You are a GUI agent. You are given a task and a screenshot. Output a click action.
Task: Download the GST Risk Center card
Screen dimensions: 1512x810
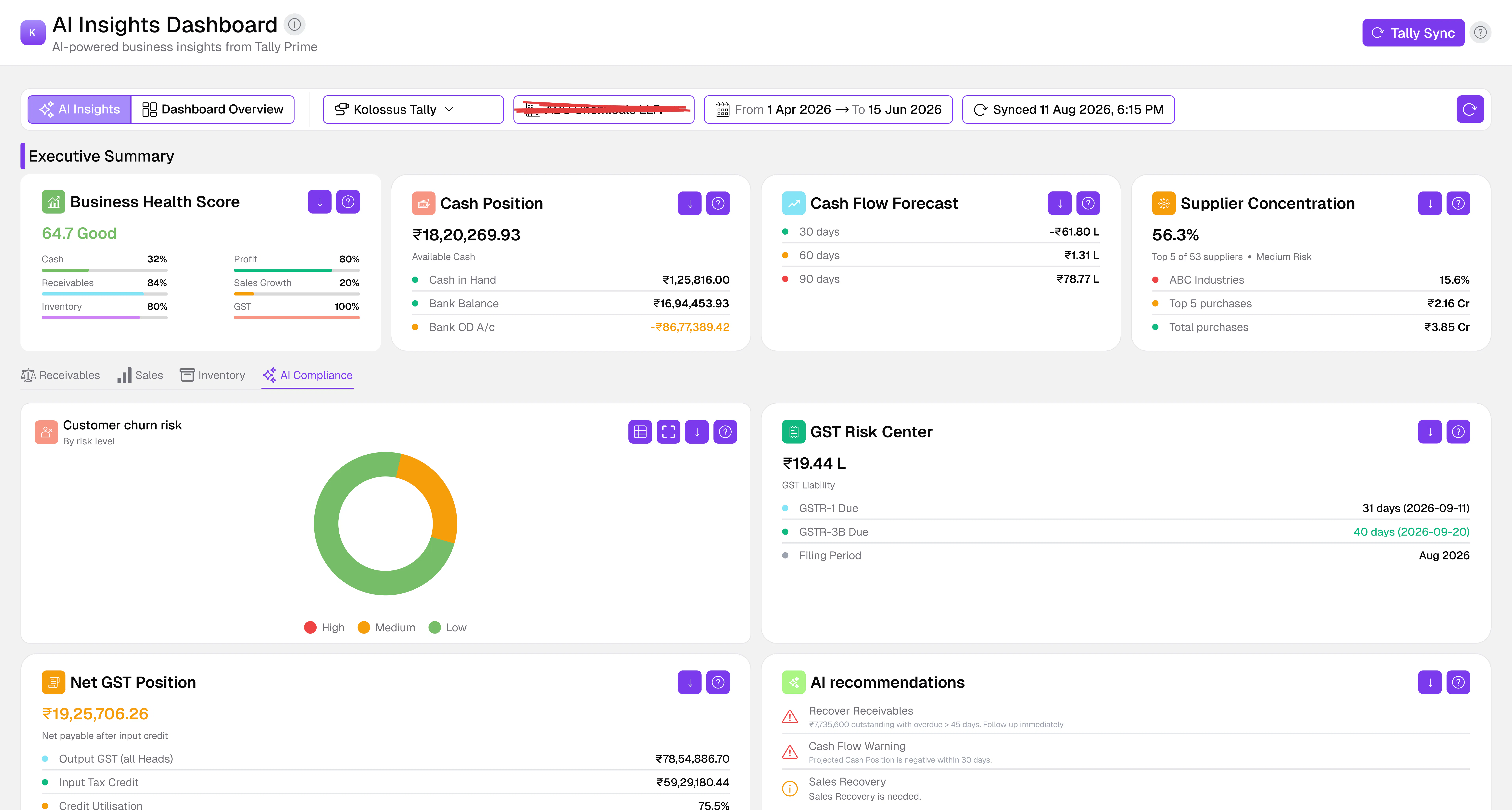1430,432
